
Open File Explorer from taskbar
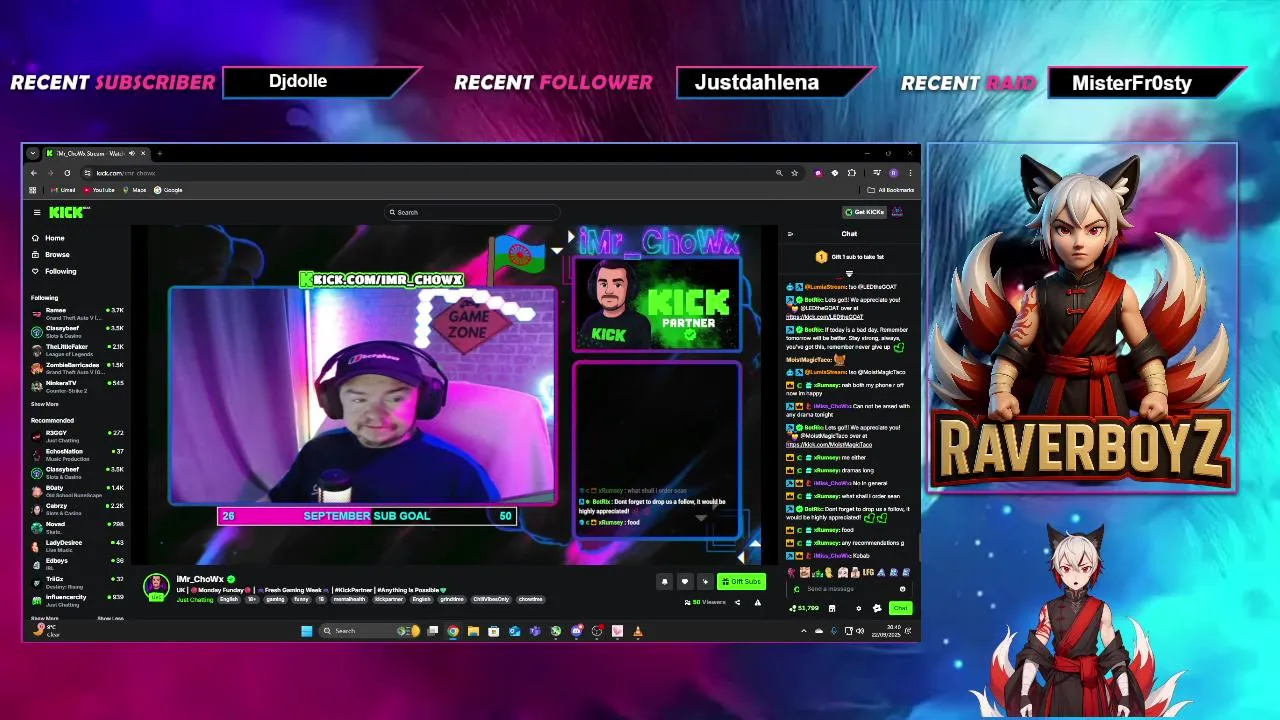pyautogui.click(x=473, y=631)
